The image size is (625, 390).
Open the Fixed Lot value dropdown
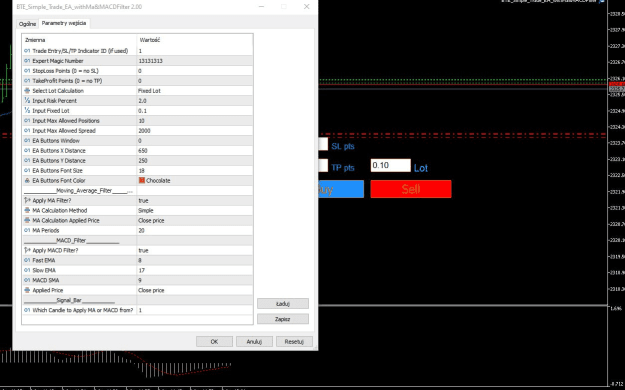point(195,91)
